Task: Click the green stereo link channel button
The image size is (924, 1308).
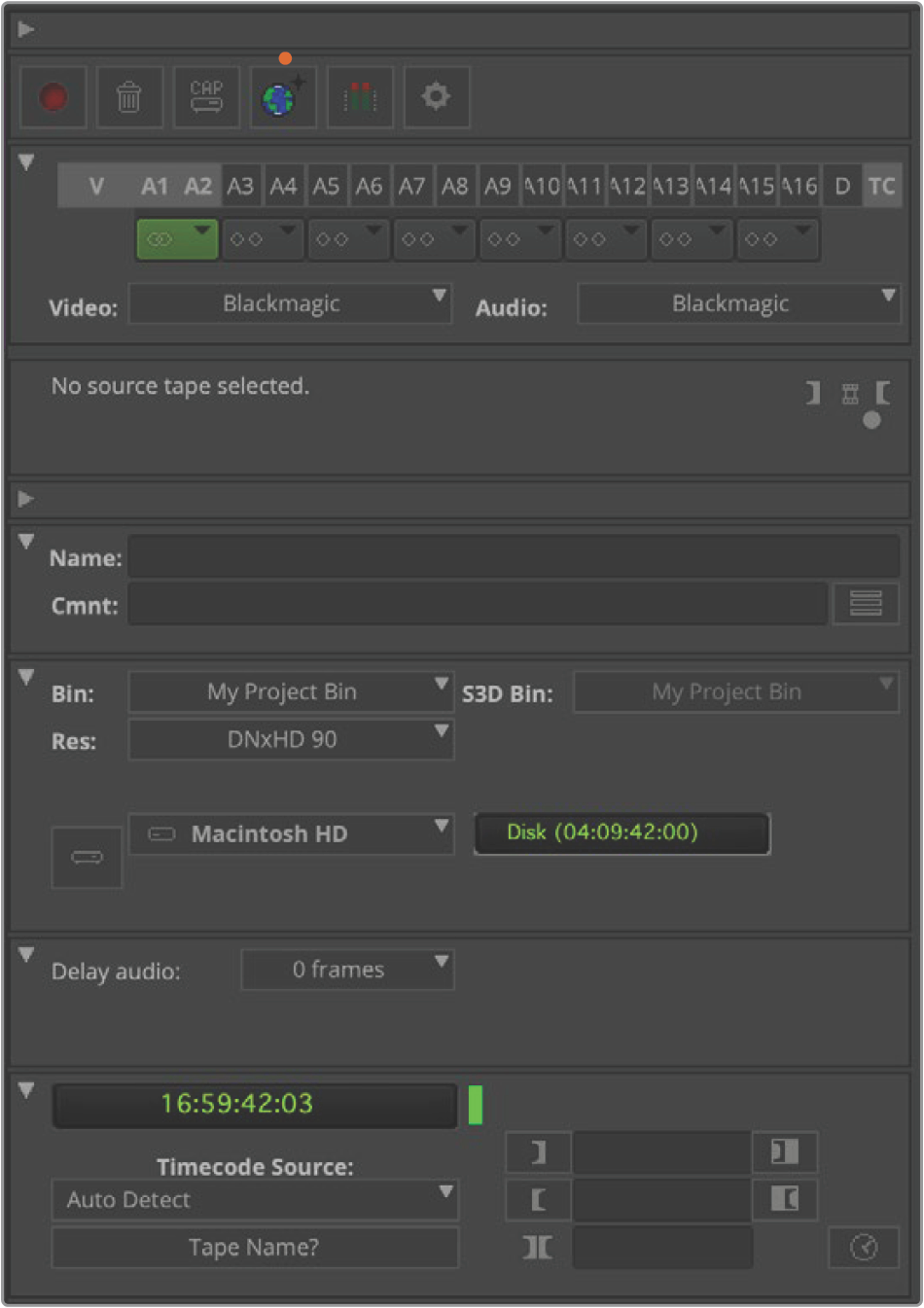Action: (x=177, y=239)
